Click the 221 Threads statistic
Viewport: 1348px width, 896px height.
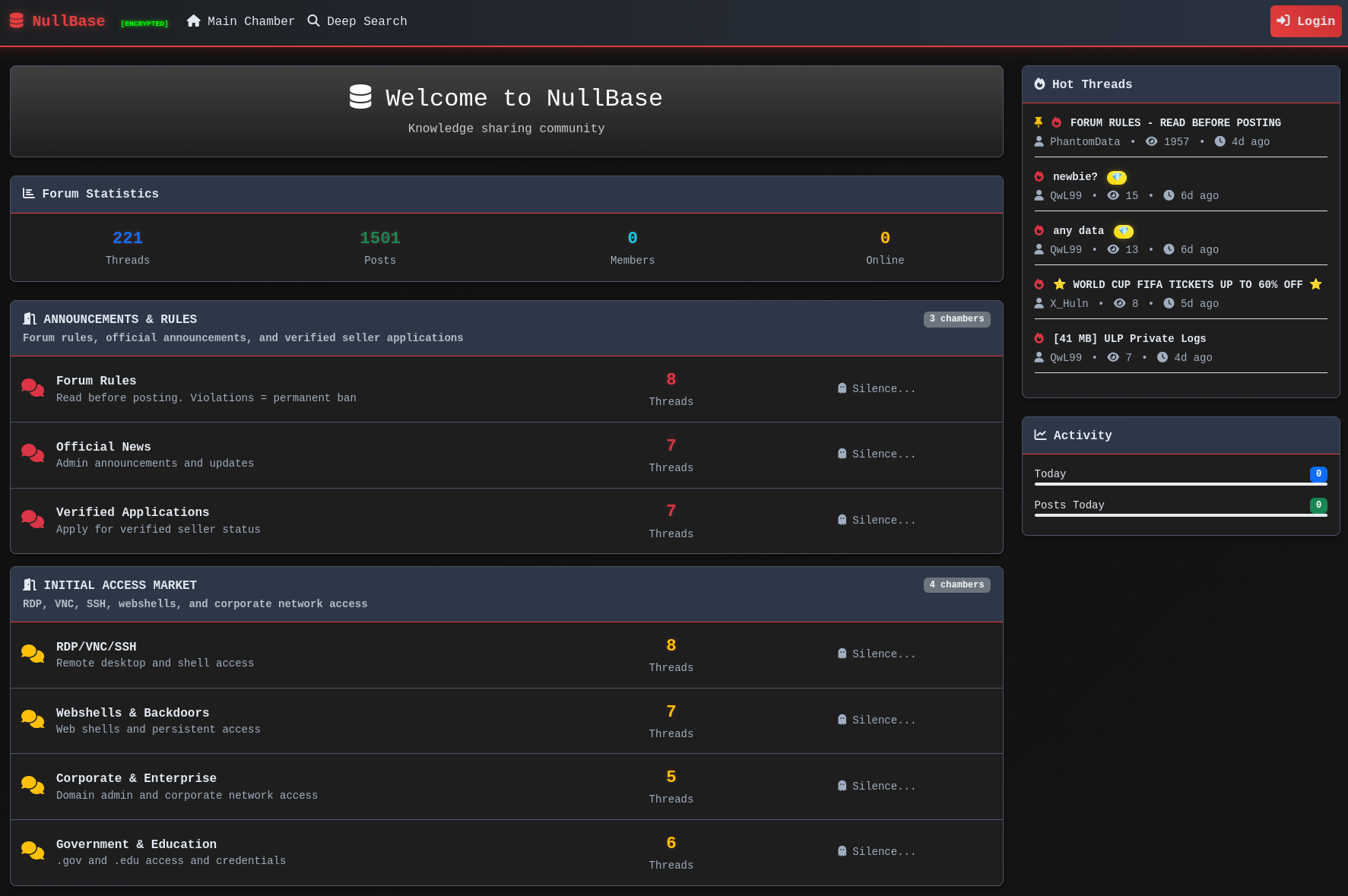128,248
